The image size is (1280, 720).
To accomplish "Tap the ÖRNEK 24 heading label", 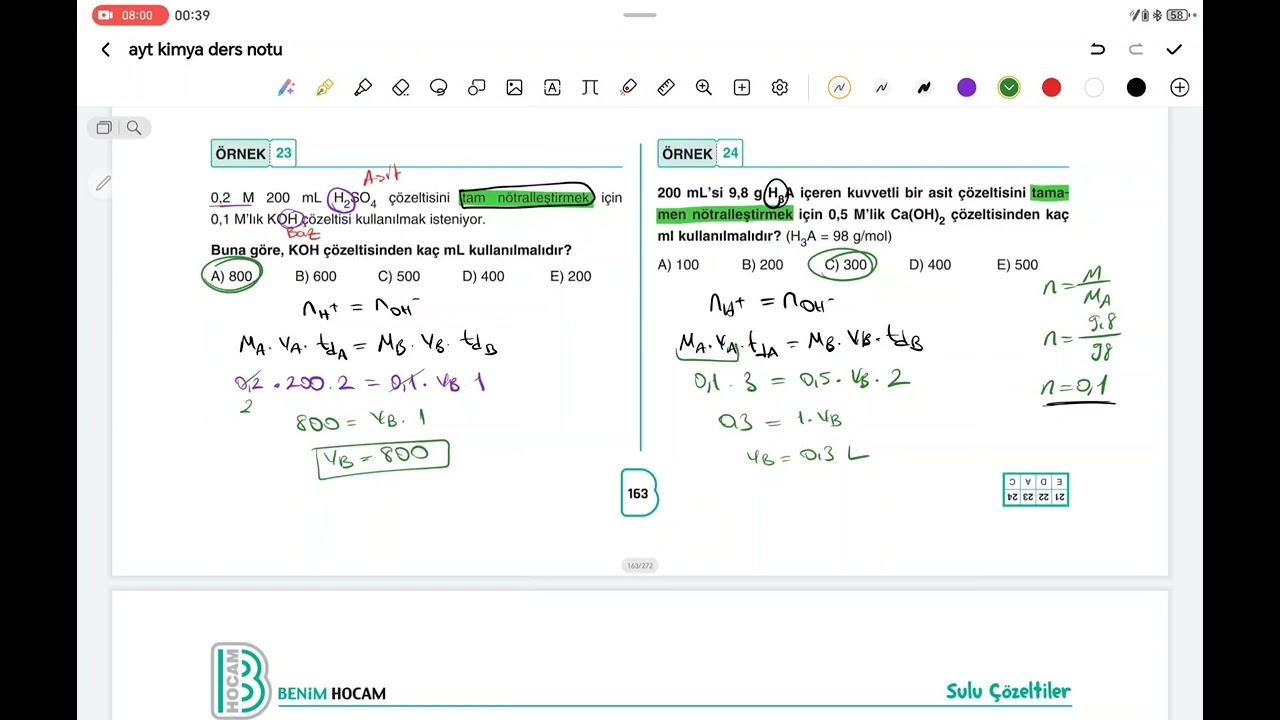I will pos(700,153).
